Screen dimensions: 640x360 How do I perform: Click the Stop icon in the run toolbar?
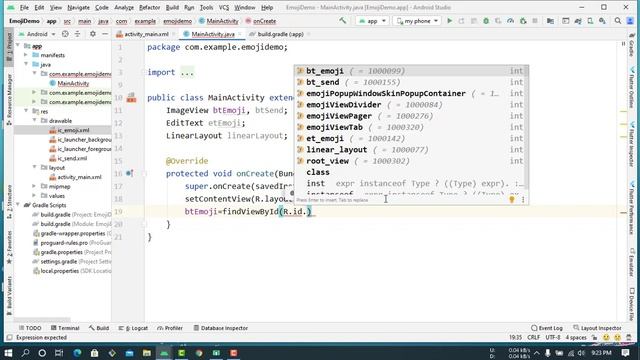tap(535, 21)
